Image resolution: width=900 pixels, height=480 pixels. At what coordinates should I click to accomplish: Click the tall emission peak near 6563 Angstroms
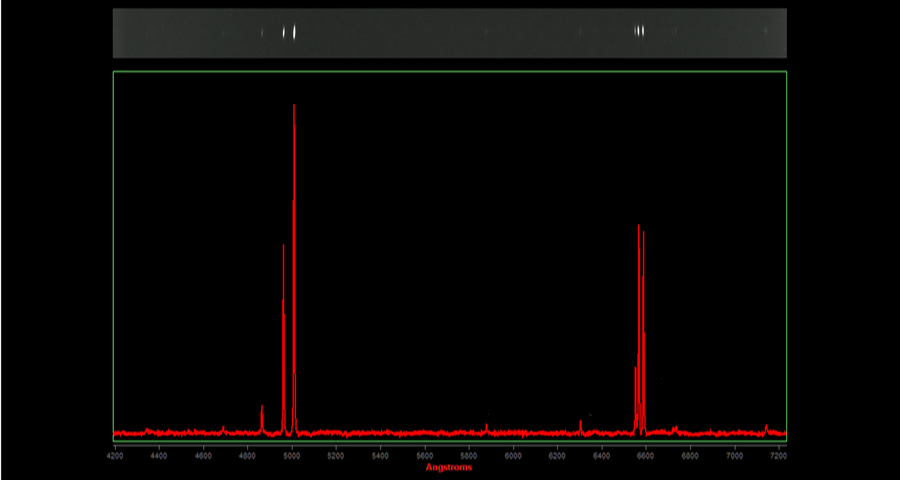638,228
